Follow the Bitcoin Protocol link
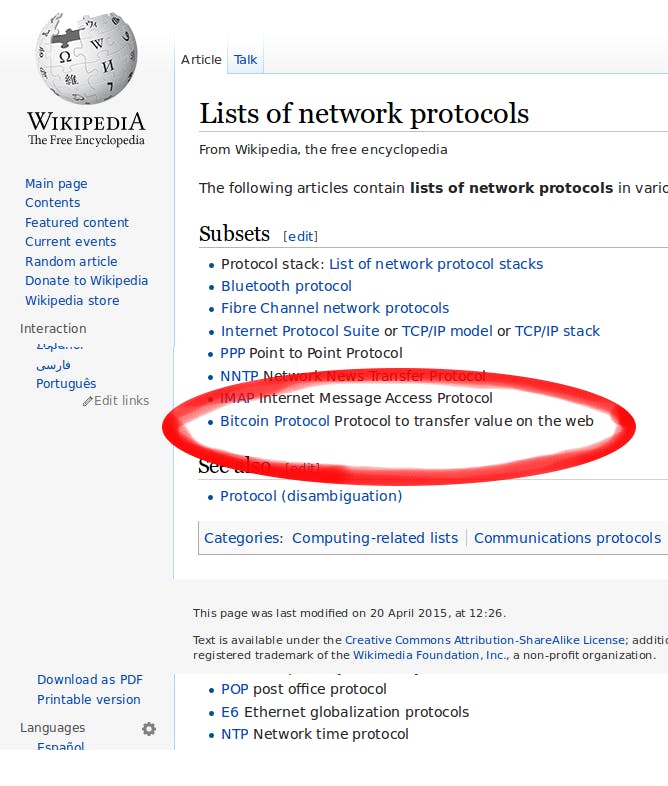This screenshot has height=786, width=668. click(x=275, y=421)
